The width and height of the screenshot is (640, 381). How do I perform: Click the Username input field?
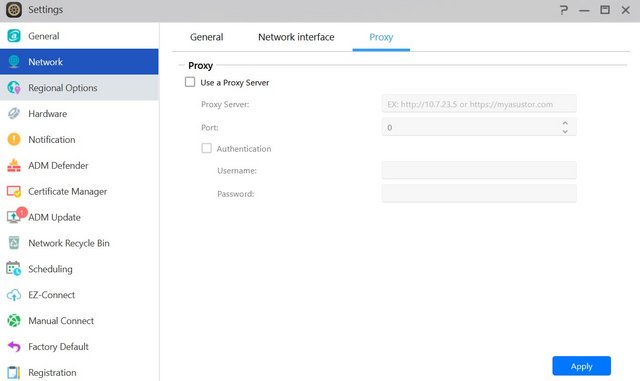pos(479,170)
